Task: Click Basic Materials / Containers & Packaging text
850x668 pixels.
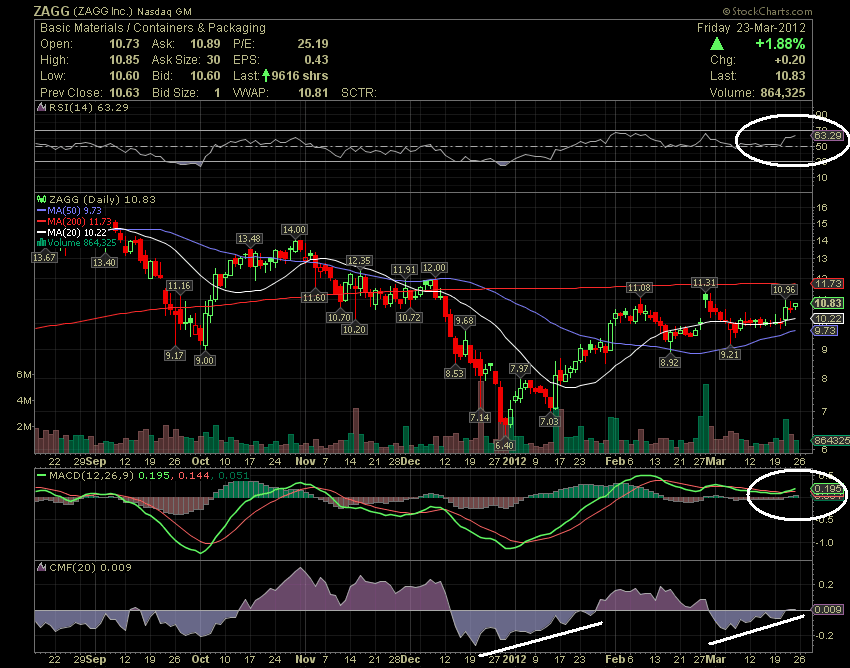Action: pos(153,28)
